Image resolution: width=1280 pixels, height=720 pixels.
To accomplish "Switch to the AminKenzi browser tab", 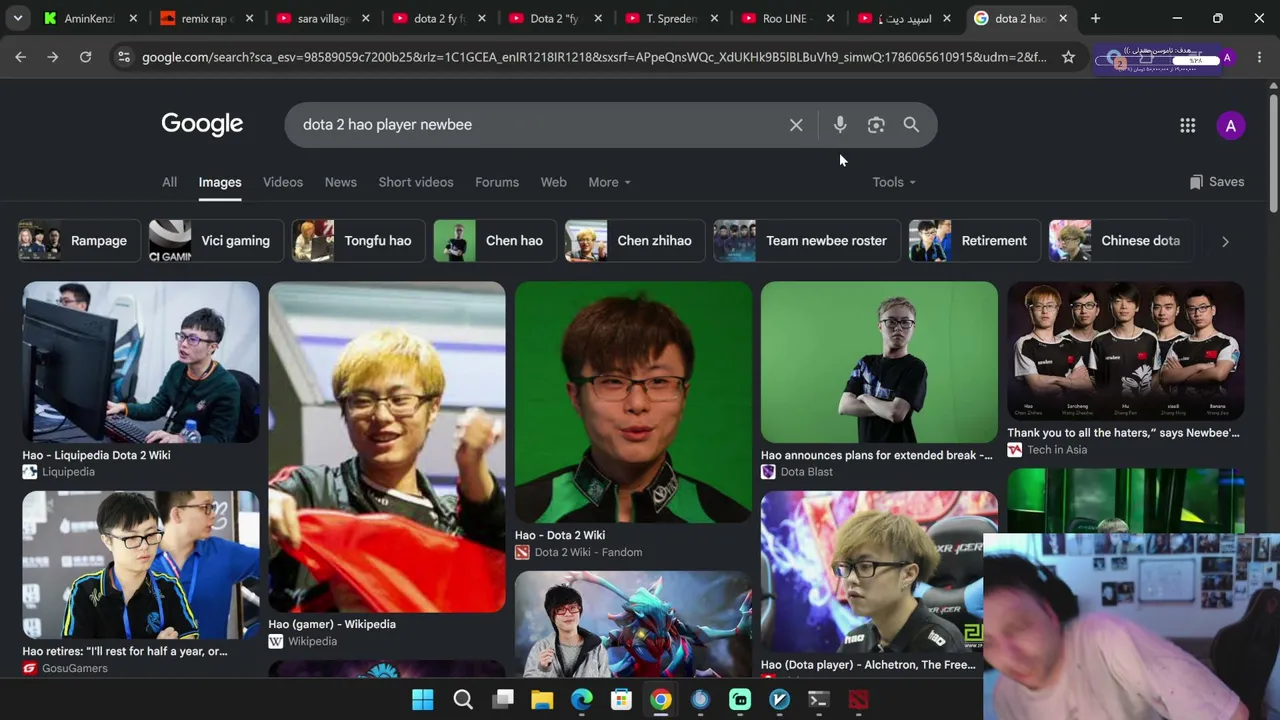I will [x=89, y=18].
